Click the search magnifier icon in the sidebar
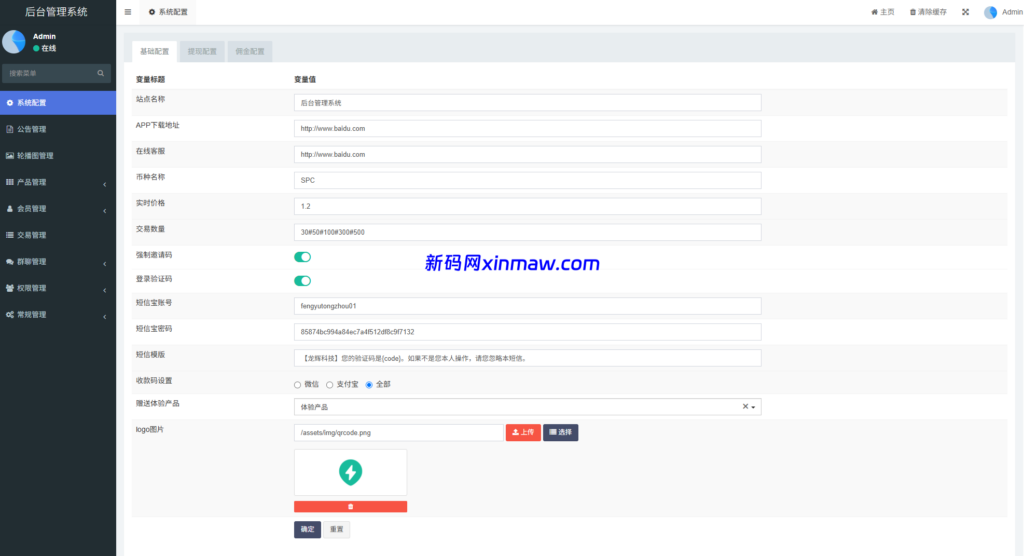Viewport: 1024px width, 556px height. [x=101, y=73]
